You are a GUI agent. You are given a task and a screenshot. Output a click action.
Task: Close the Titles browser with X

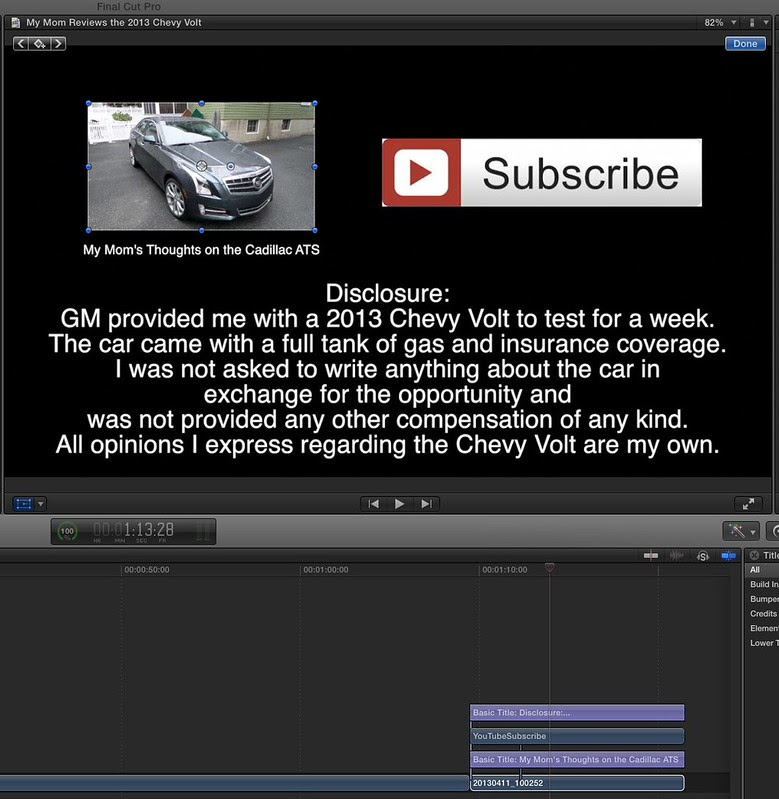pyautogui.click(x=754, y=555)
